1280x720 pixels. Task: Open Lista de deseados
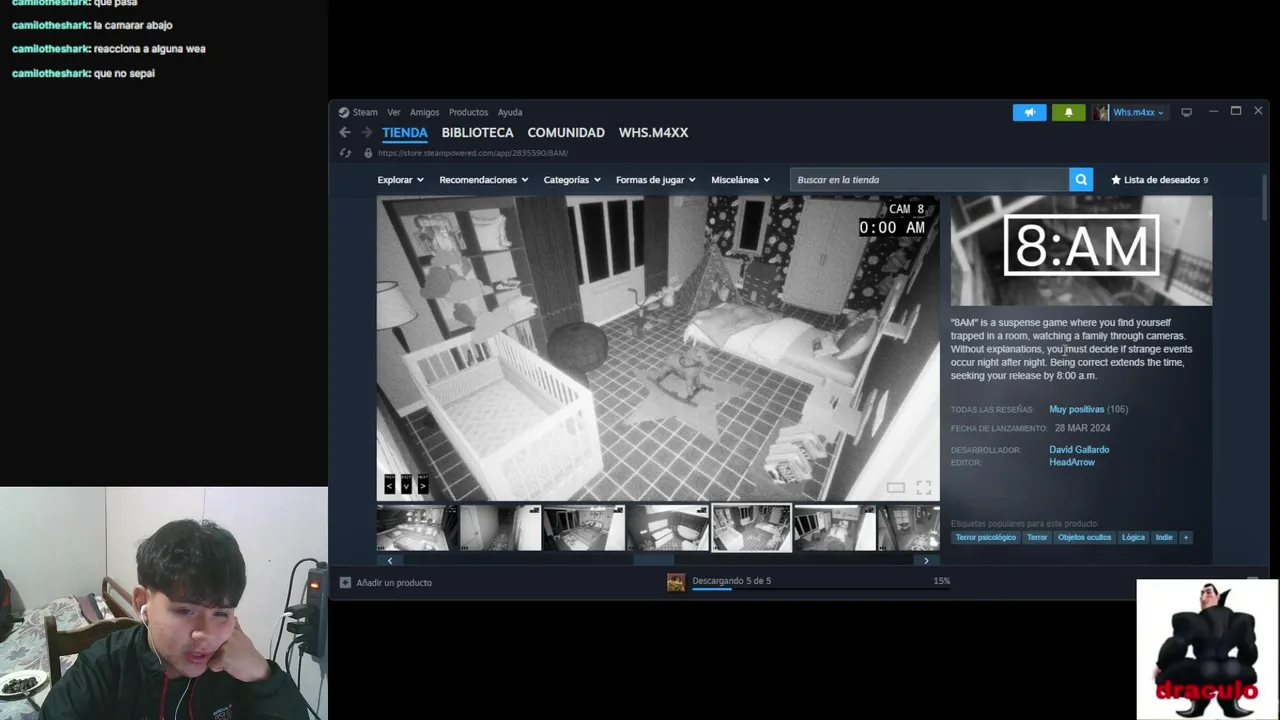coord(1161,180)
